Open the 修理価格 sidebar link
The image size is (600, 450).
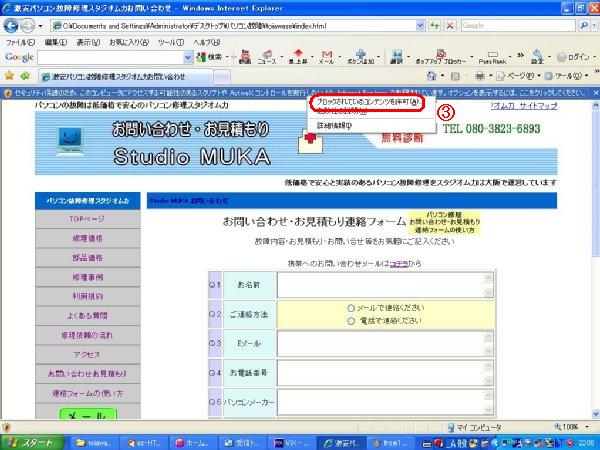click(87, 238)
